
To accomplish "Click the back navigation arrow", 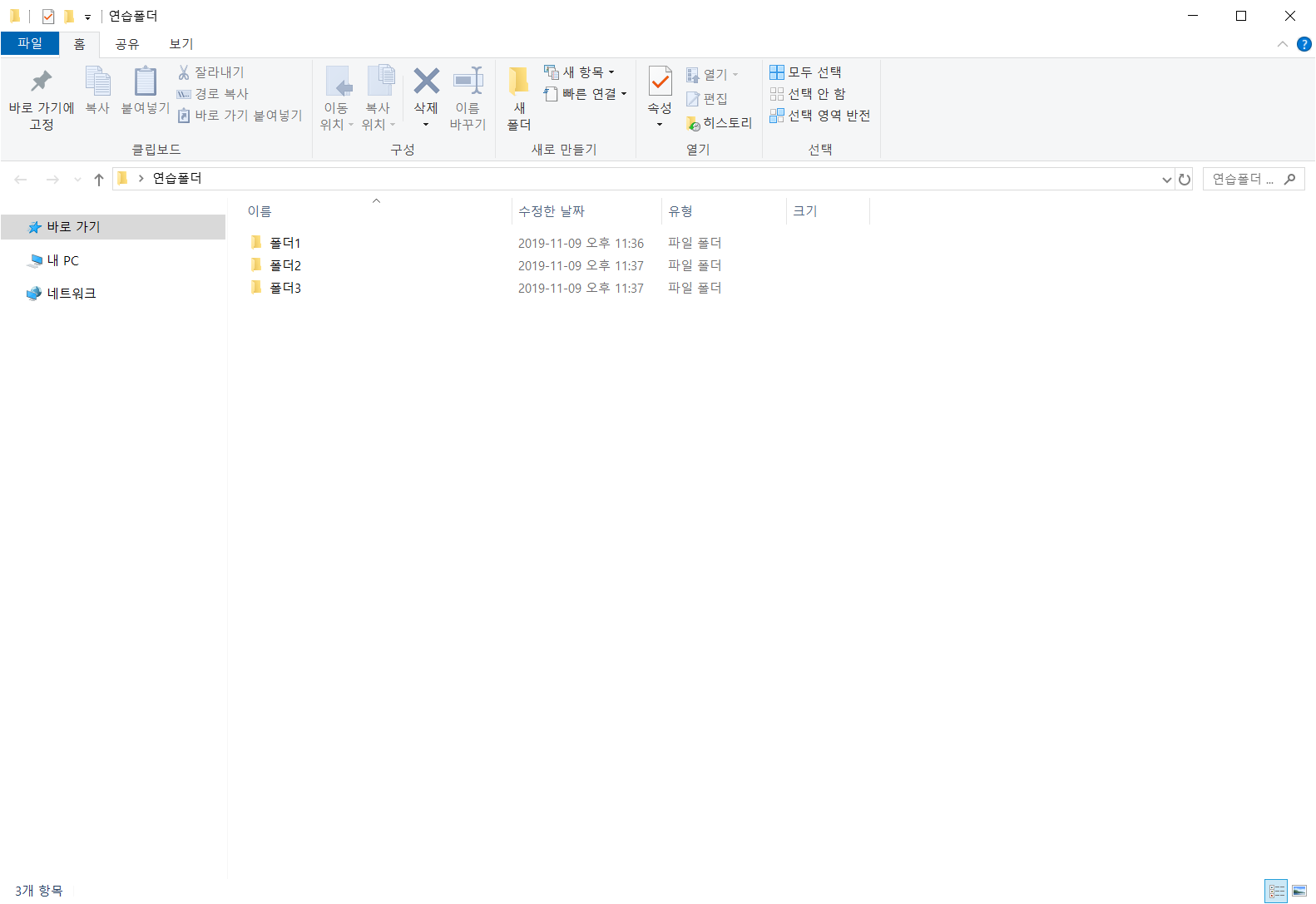I will pyautogui.click(x=21, y=179).
